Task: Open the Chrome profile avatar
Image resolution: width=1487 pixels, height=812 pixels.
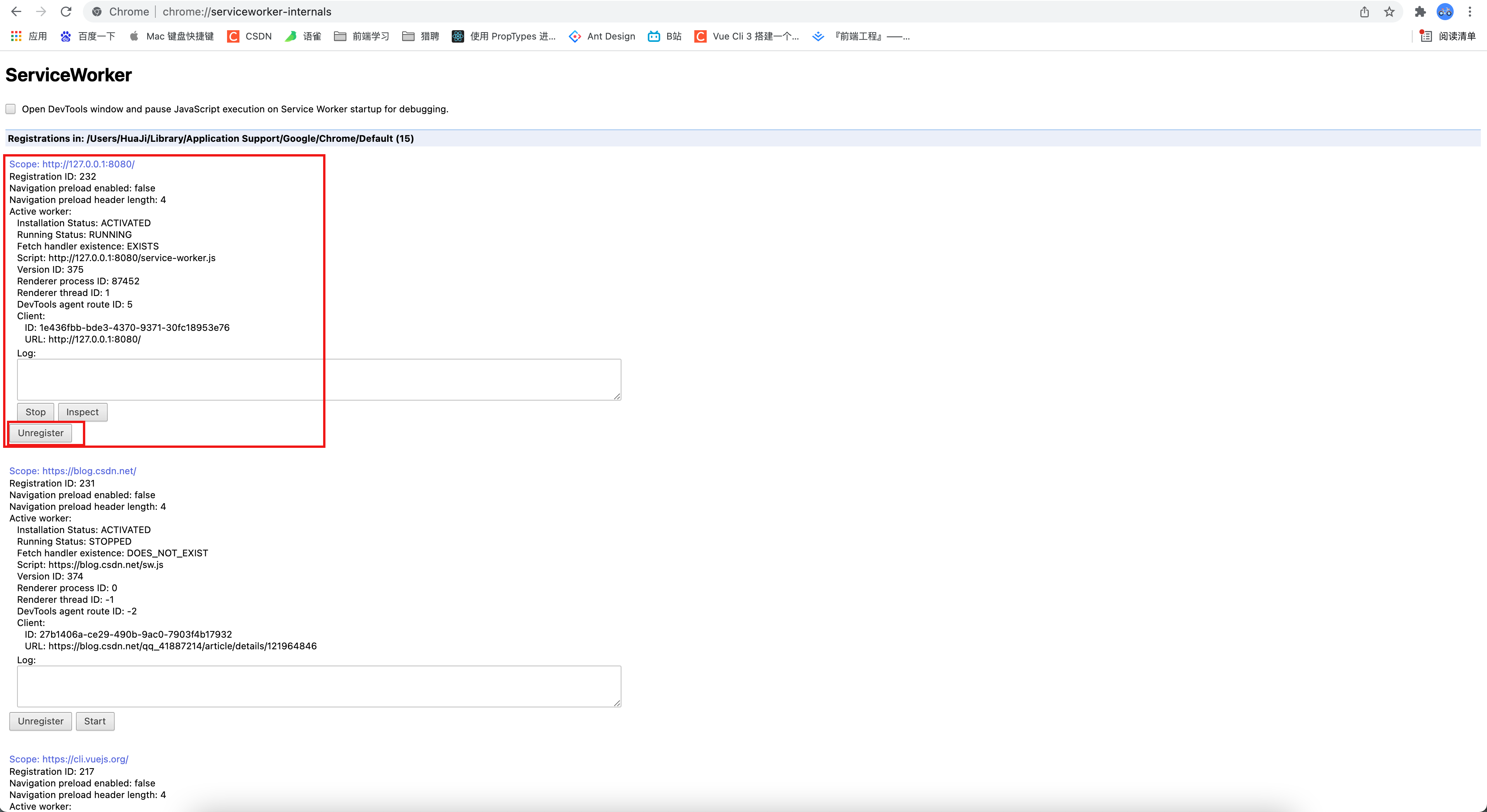Action: [1445, 12]
